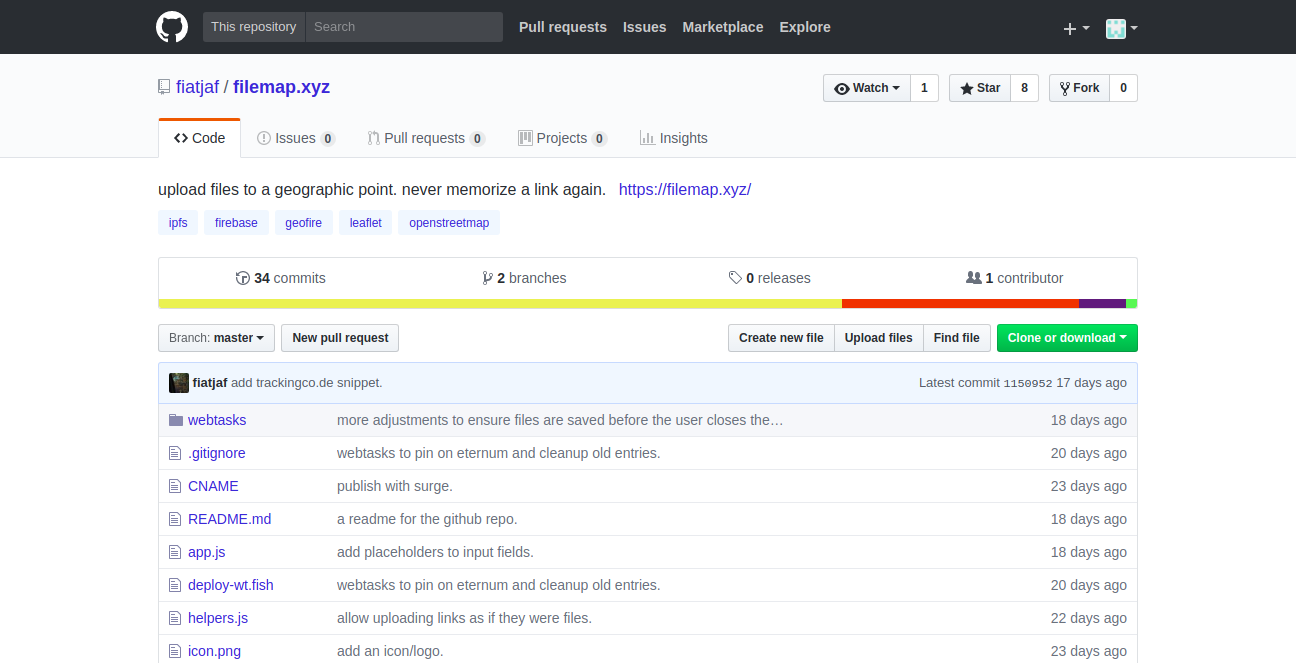The image size is (1296, 663).
Task: Click New pull request button
Action: point(340,338)
